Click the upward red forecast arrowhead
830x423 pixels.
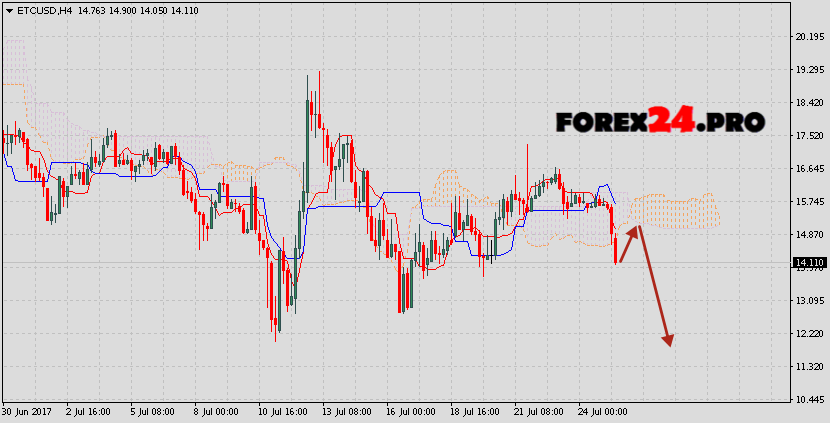634,230
